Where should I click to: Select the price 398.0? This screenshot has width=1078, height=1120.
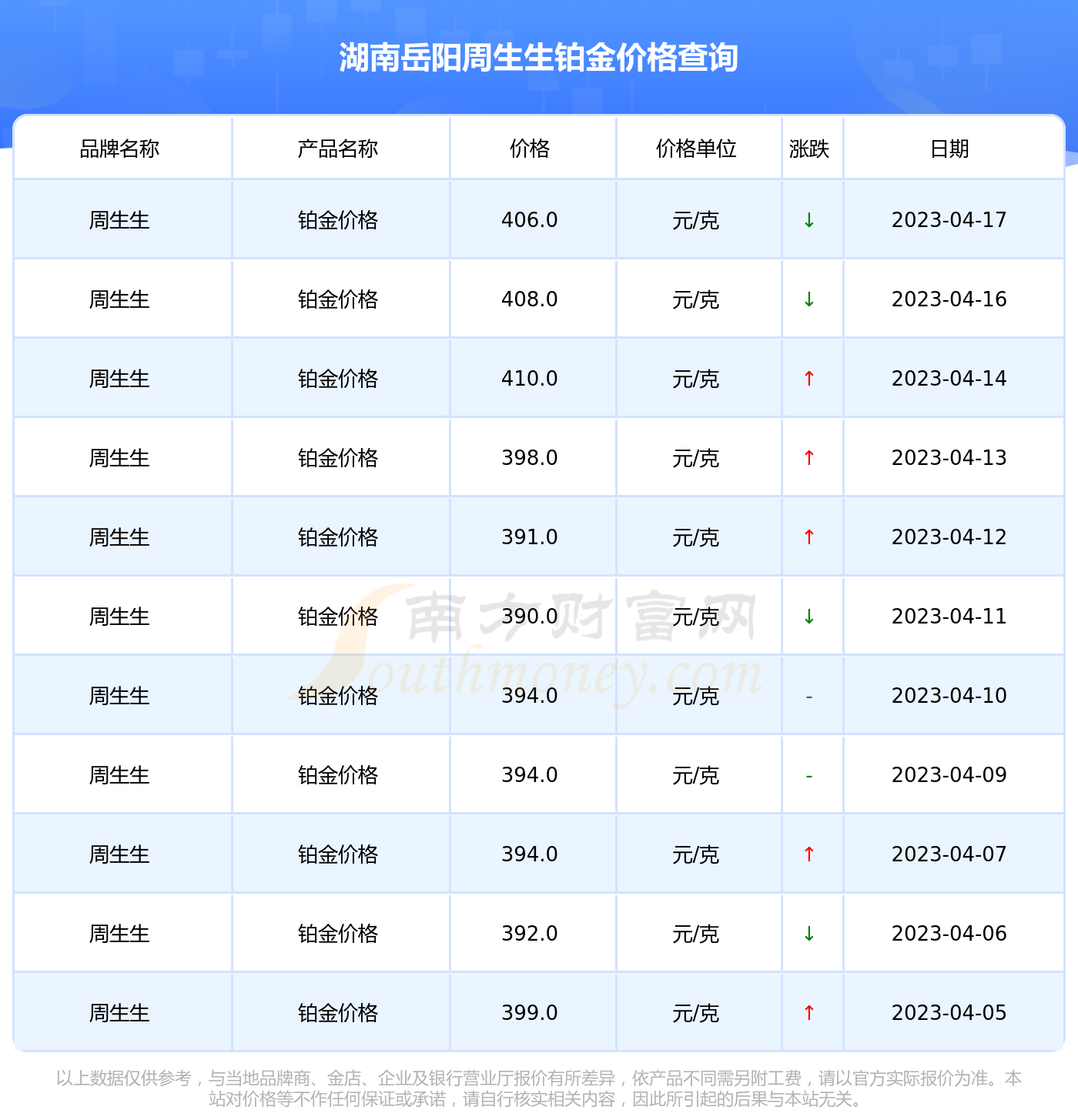[530, 458]
